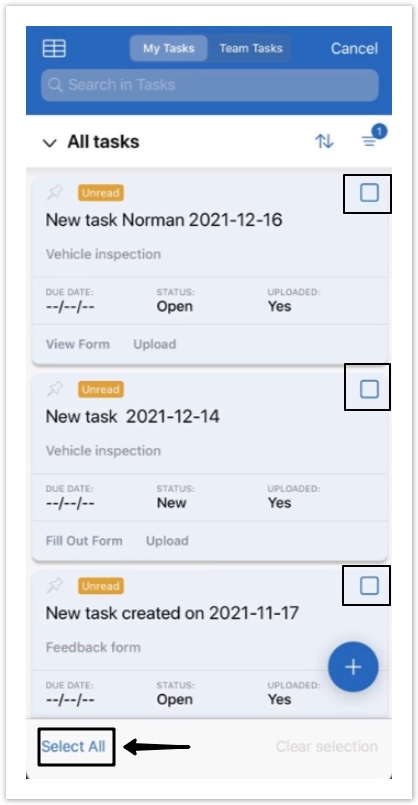Click the sort arrows icon
The image size is (418, 805).
click(x=324, y=141)
